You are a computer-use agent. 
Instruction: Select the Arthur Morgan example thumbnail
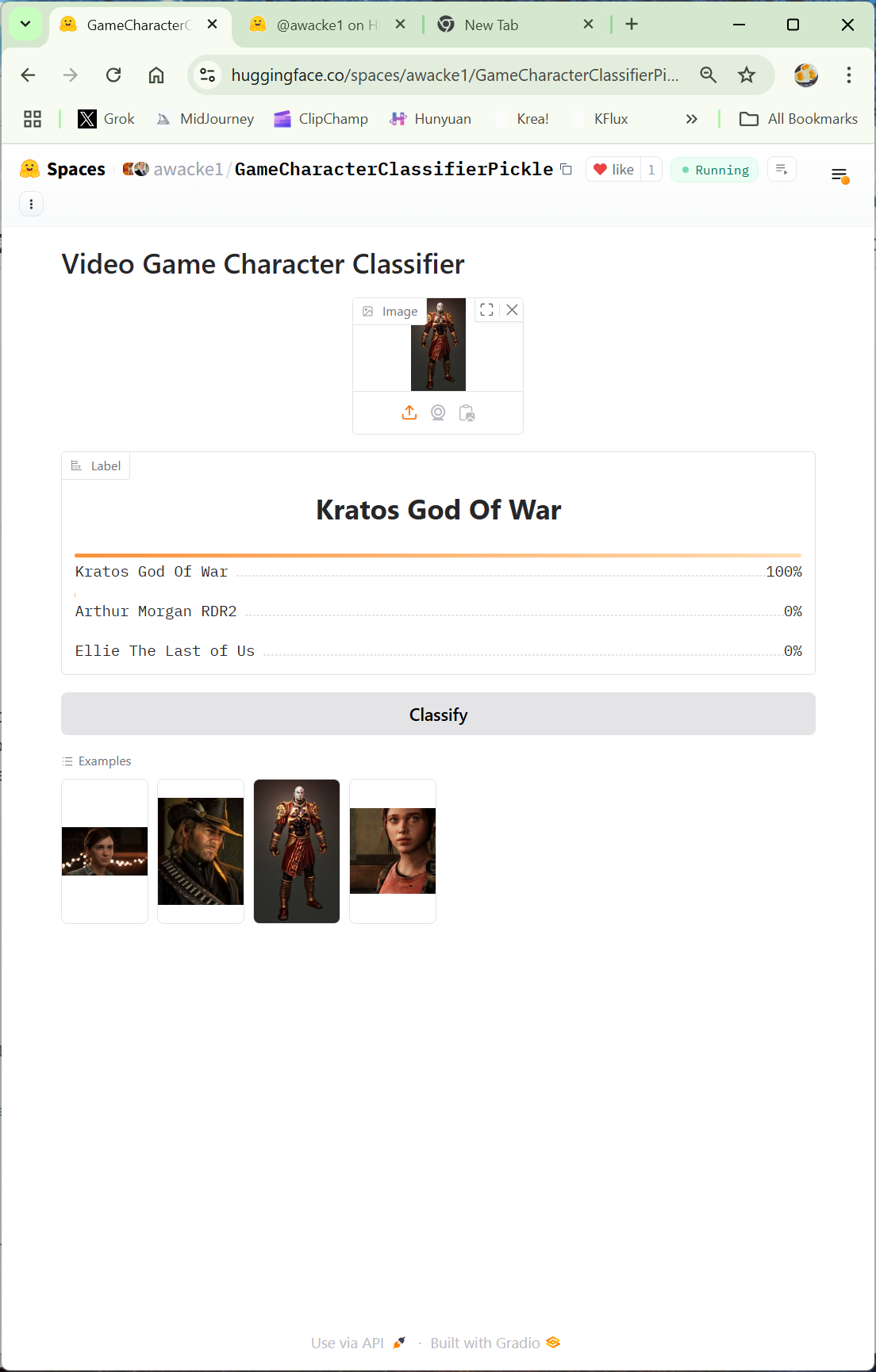pos(201,851)
